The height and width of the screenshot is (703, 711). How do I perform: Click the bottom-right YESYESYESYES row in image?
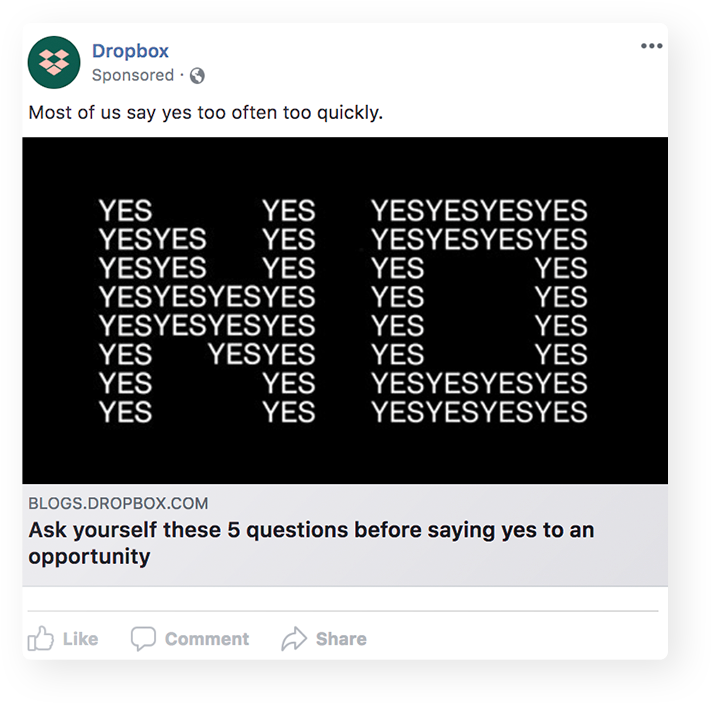click(479, 411)
